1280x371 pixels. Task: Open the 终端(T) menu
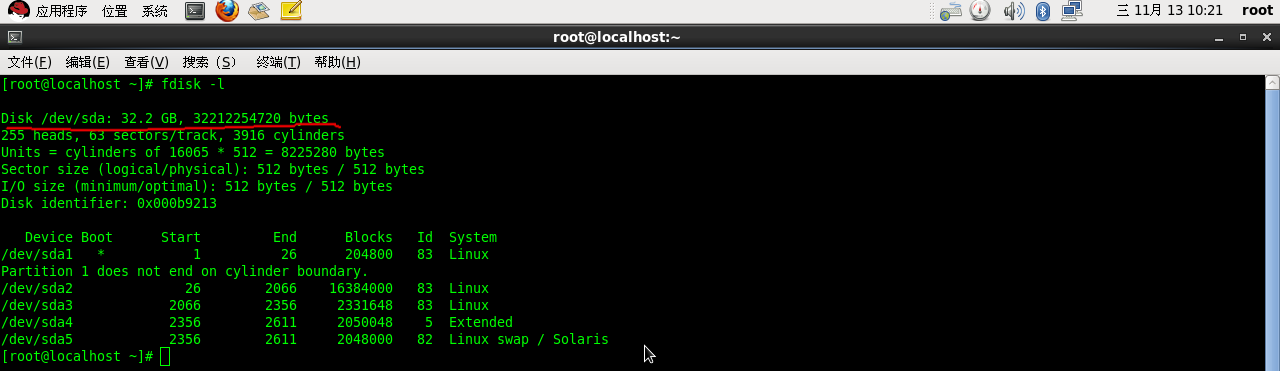(x=278, y=62)
